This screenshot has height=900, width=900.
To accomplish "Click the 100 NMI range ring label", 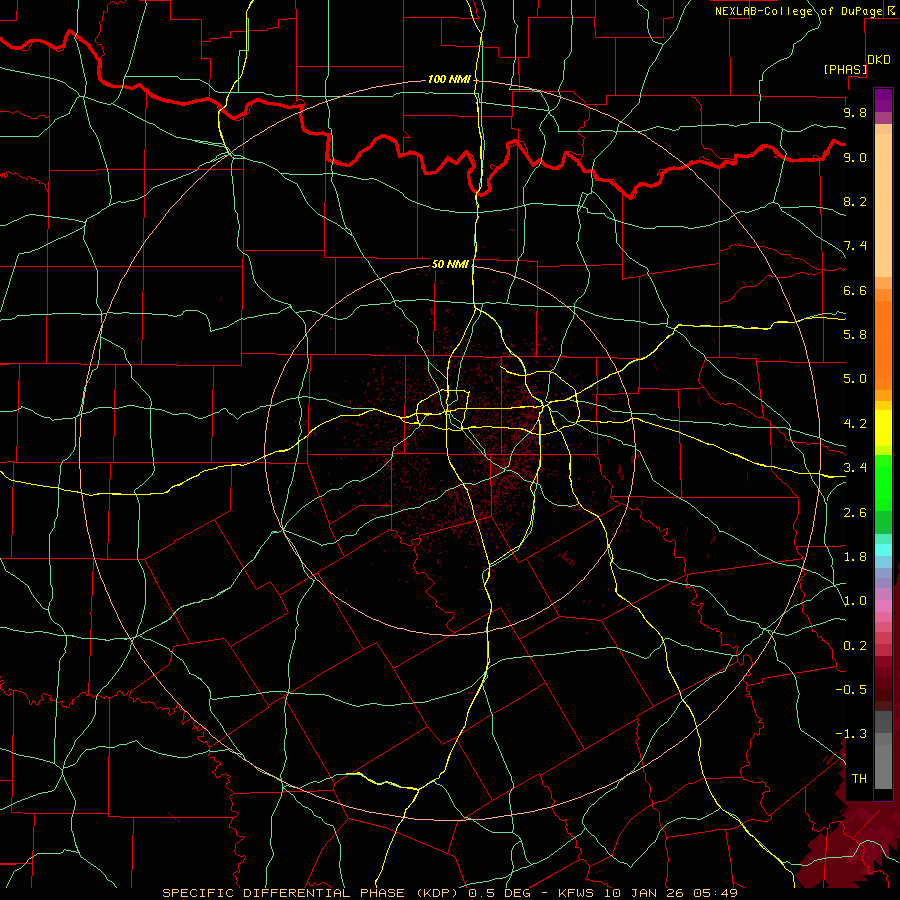I will point(449,79).
